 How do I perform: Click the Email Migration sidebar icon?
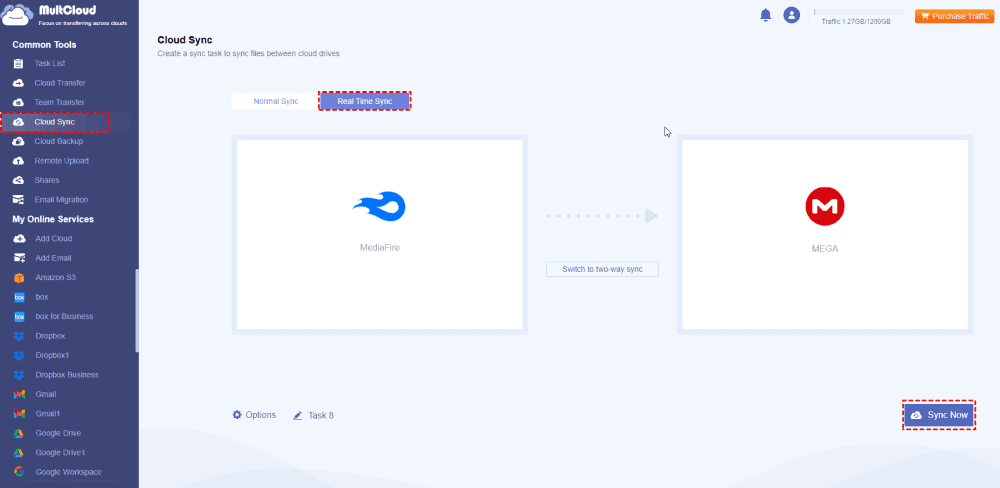pos(18,200)
